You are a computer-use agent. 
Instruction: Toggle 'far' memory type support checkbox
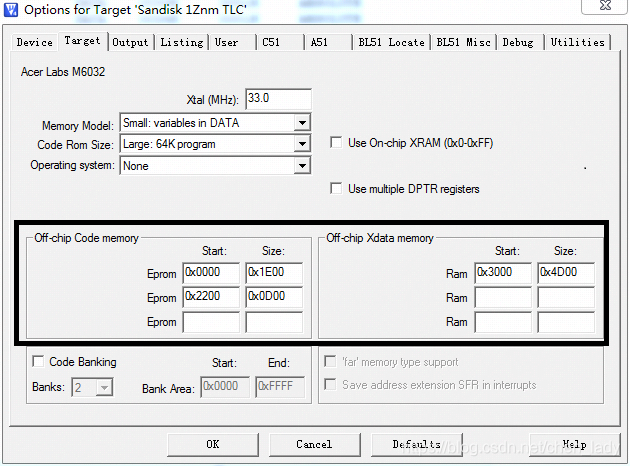pos(330,361)
